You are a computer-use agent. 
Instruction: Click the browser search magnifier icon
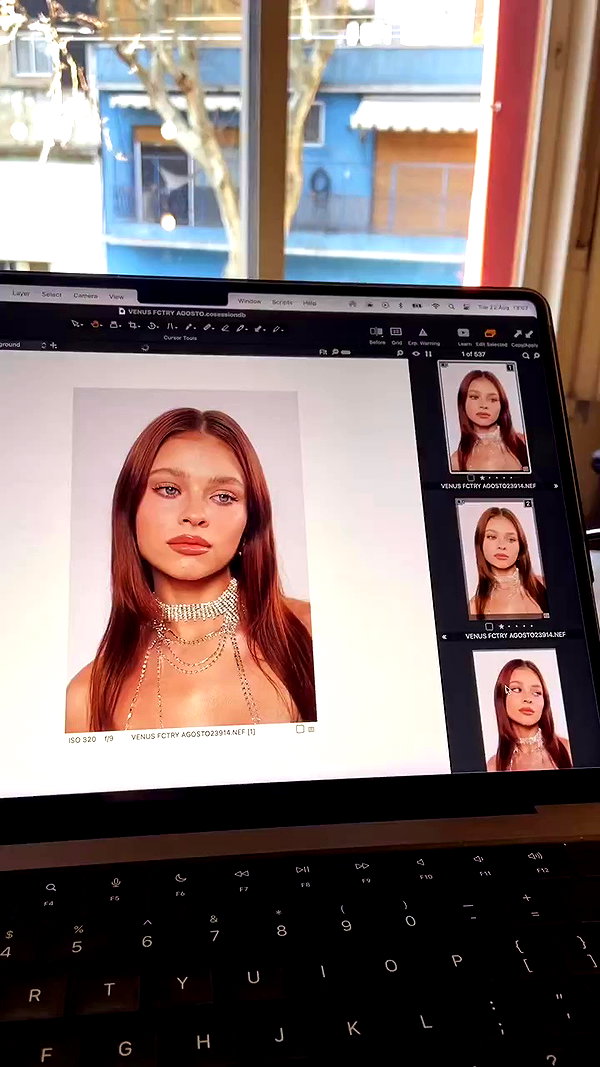click(526, 355)
